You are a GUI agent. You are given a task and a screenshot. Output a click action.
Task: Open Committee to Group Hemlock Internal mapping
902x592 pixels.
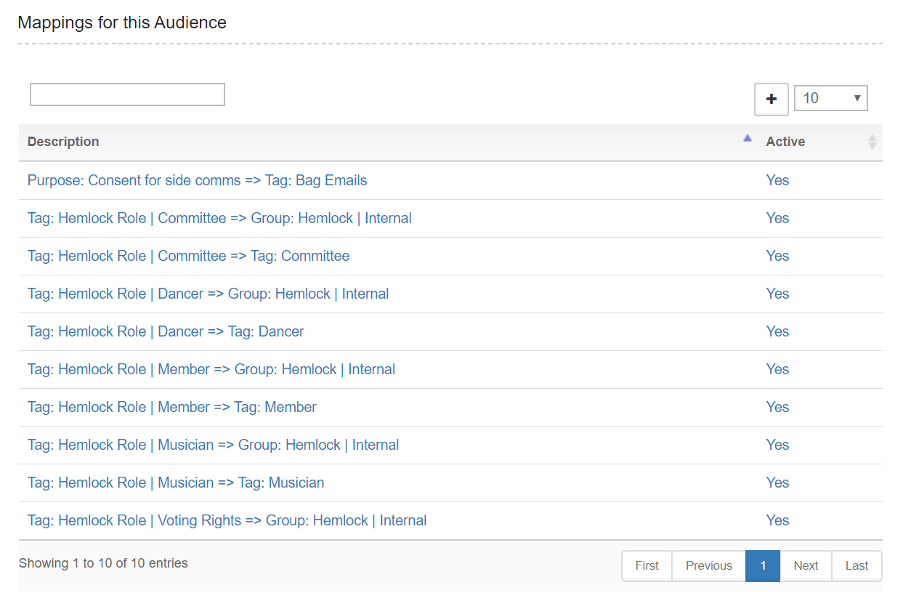(x=219, y=218)
